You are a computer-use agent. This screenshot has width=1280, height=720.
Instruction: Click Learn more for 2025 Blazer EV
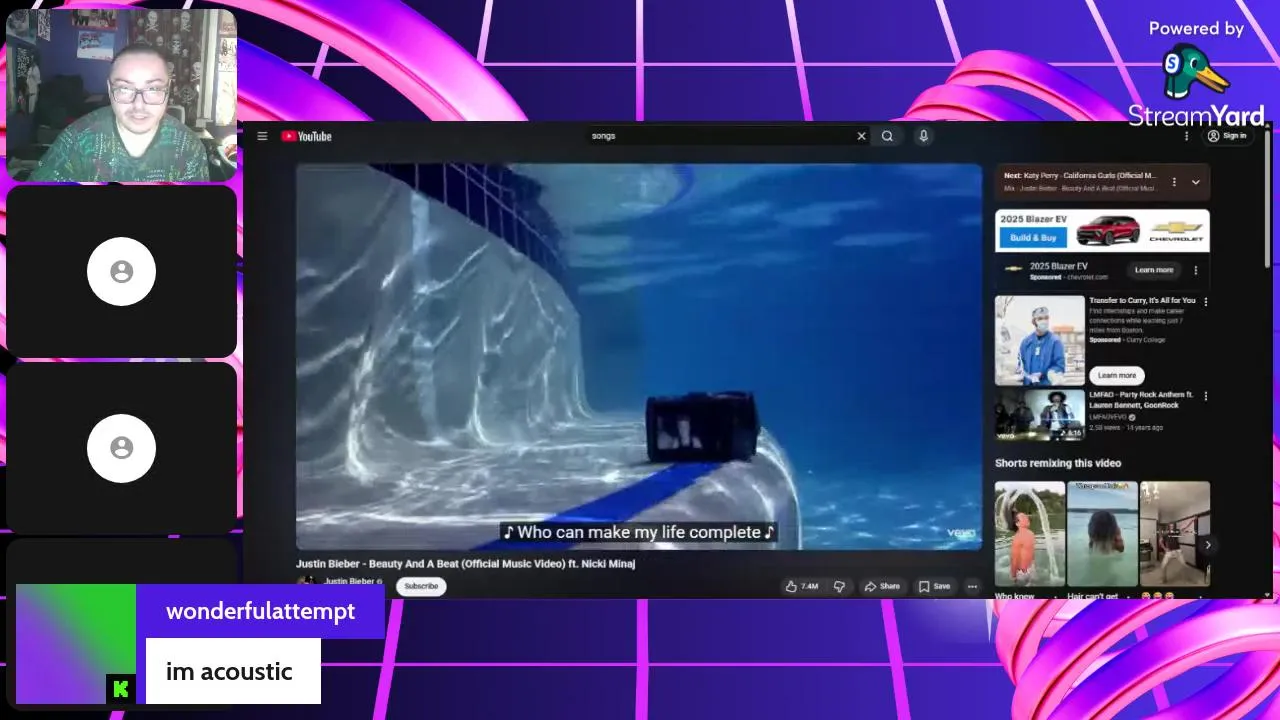(1153, 270)
